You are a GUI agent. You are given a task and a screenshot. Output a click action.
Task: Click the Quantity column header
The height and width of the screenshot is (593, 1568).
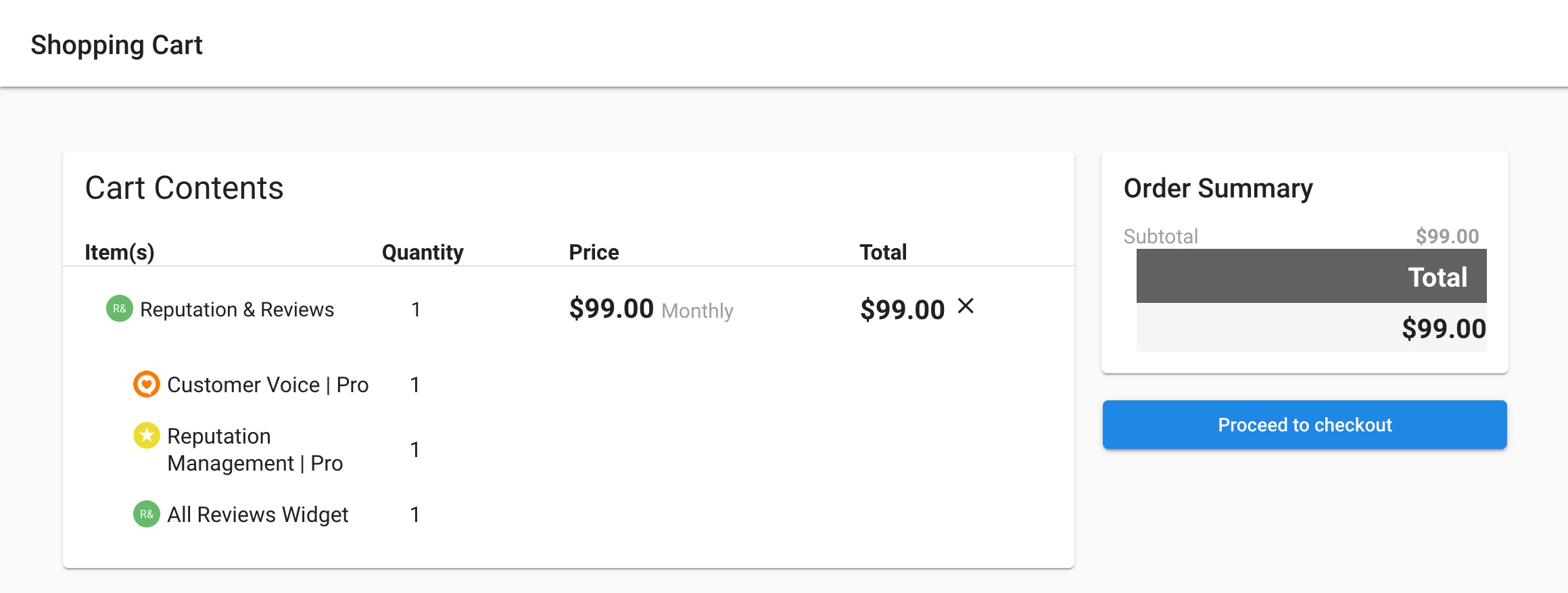(423, 252)
